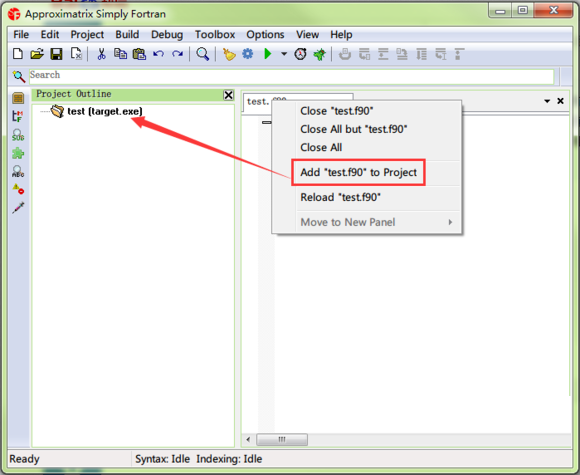Open the Build menu
The image size is (580, 475).
[x=127, y=34]
